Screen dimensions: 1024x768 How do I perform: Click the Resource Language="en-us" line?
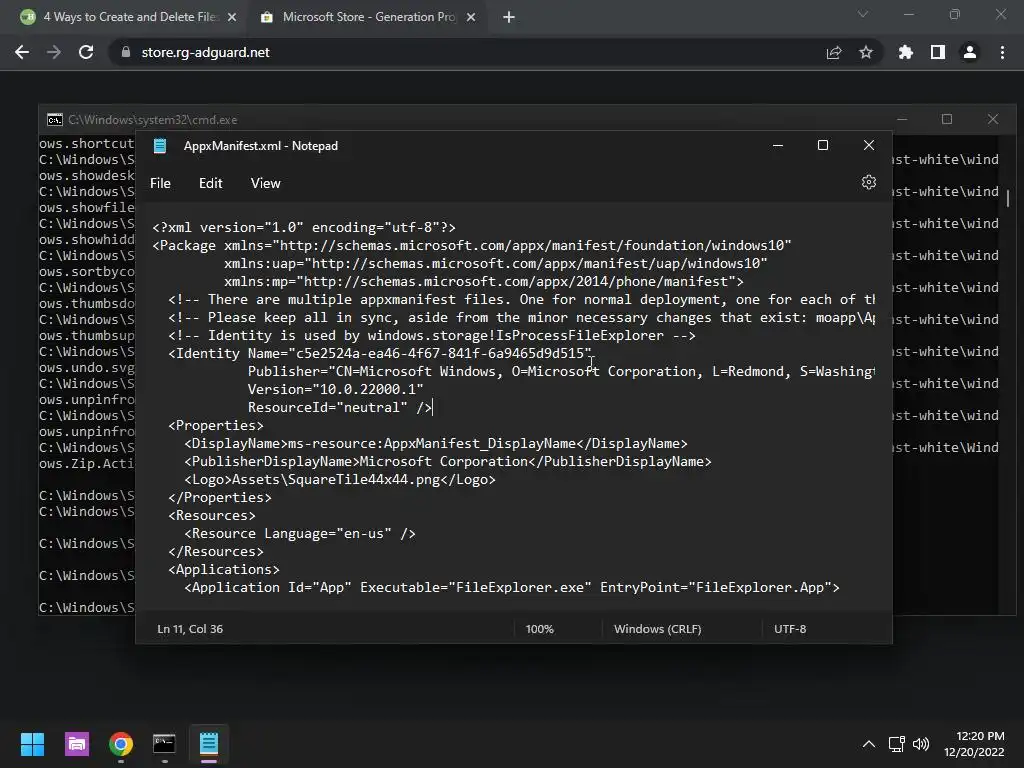(300, 534)
